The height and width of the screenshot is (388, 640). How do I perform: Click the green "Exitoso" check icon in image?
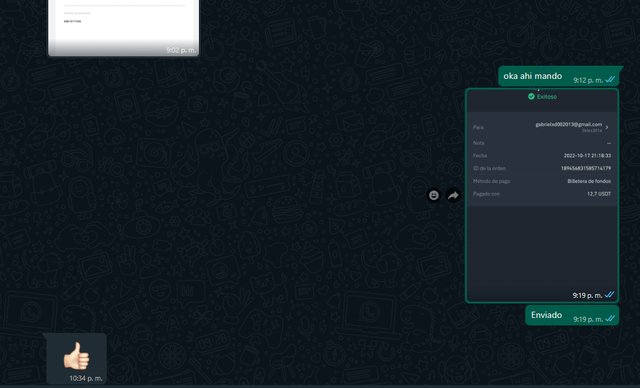click(531, 97)
